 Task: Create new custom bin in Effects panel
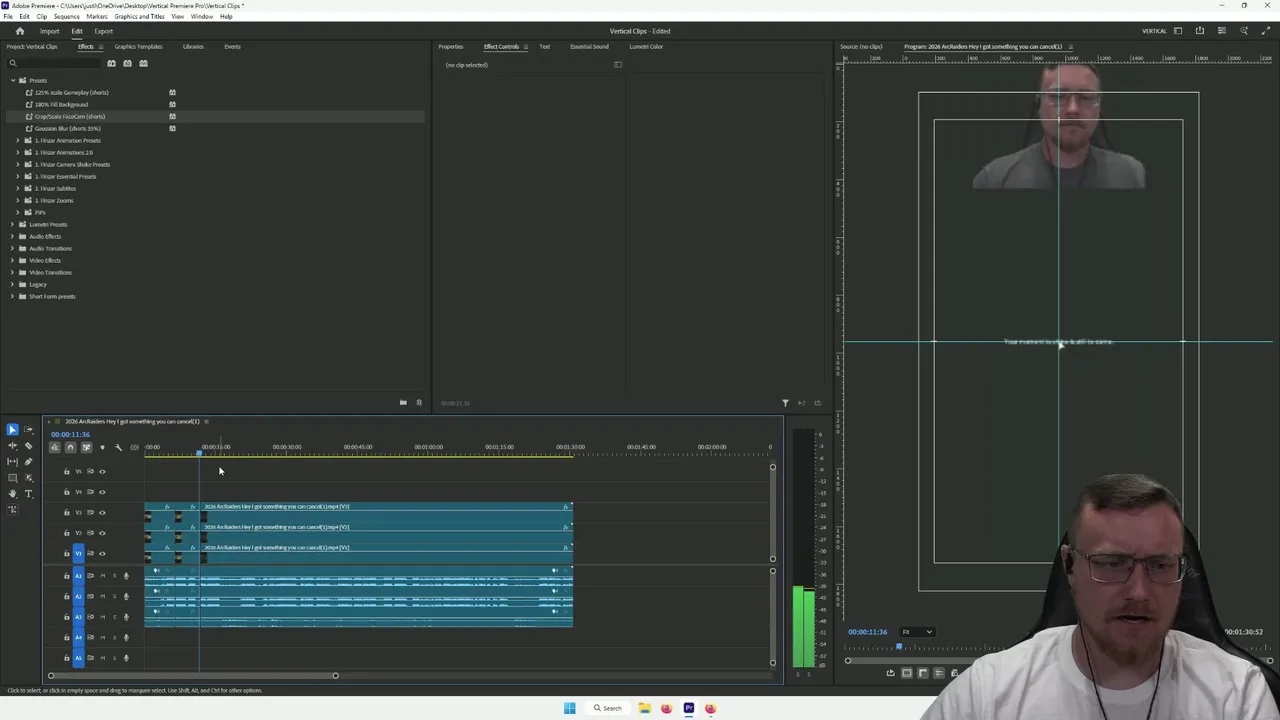coord(403,403)
